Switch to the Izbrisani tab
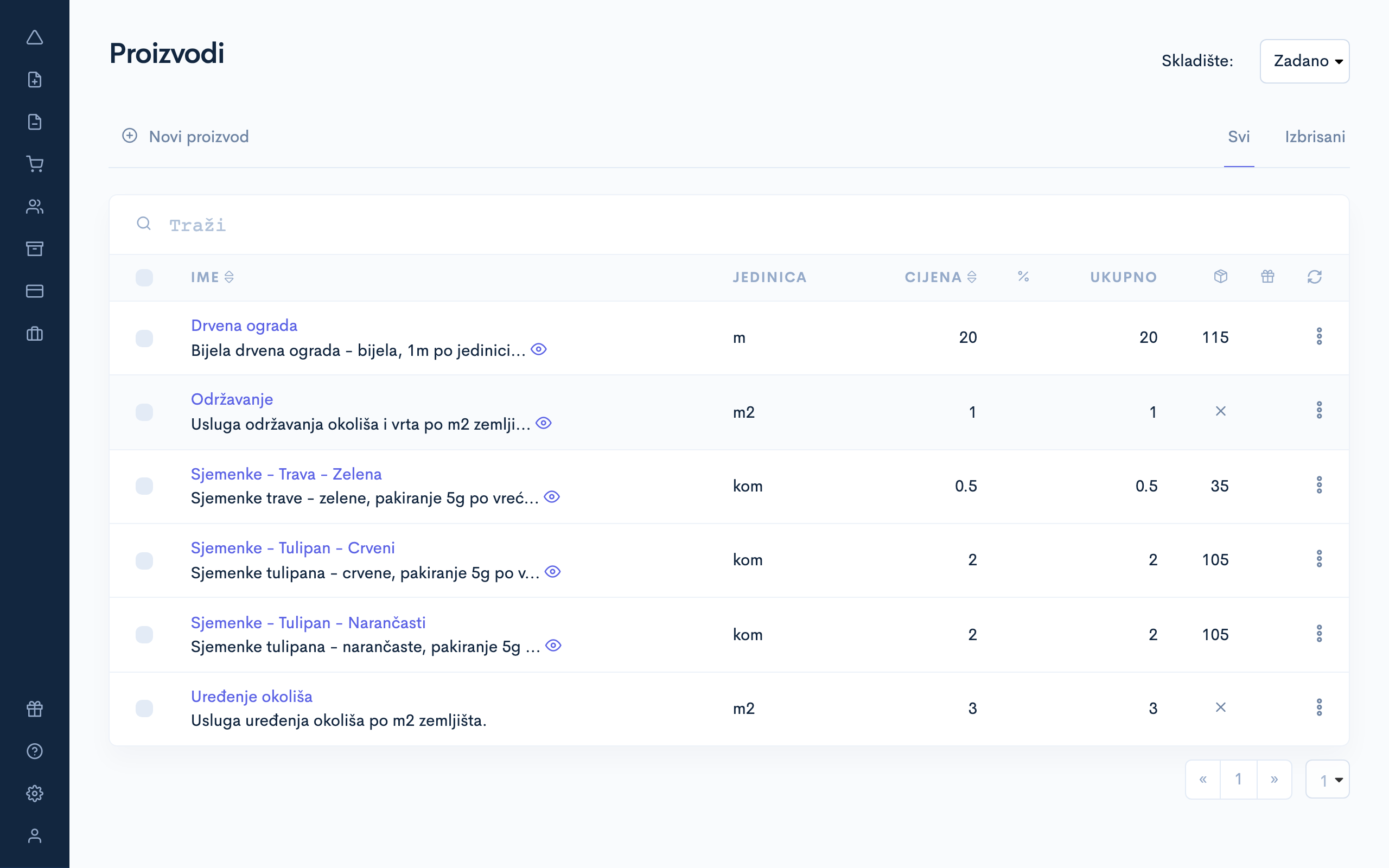The width and height of the screenshot is (1389, 868). click(1314, 137)
